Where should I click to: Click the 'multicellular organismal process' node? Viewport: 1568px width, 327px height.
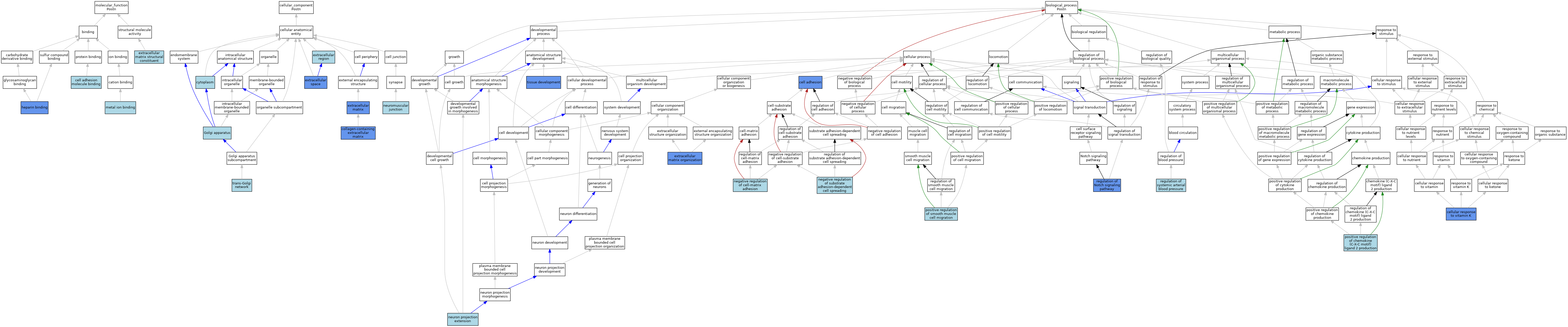coord(1228,57)
